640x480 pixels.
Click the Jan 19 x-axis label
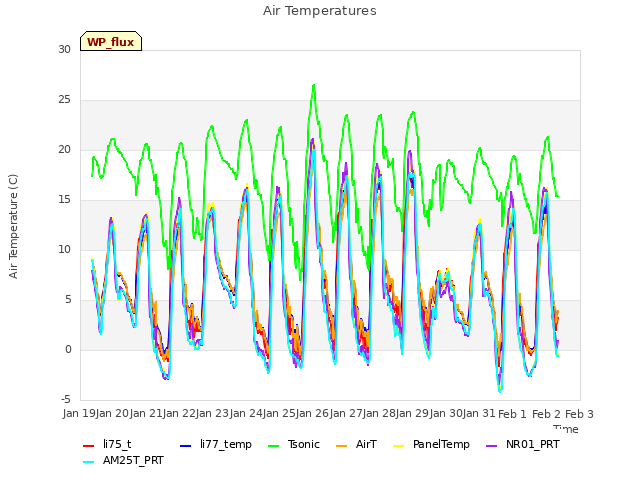pyautogui.click(x=79, y=413)
